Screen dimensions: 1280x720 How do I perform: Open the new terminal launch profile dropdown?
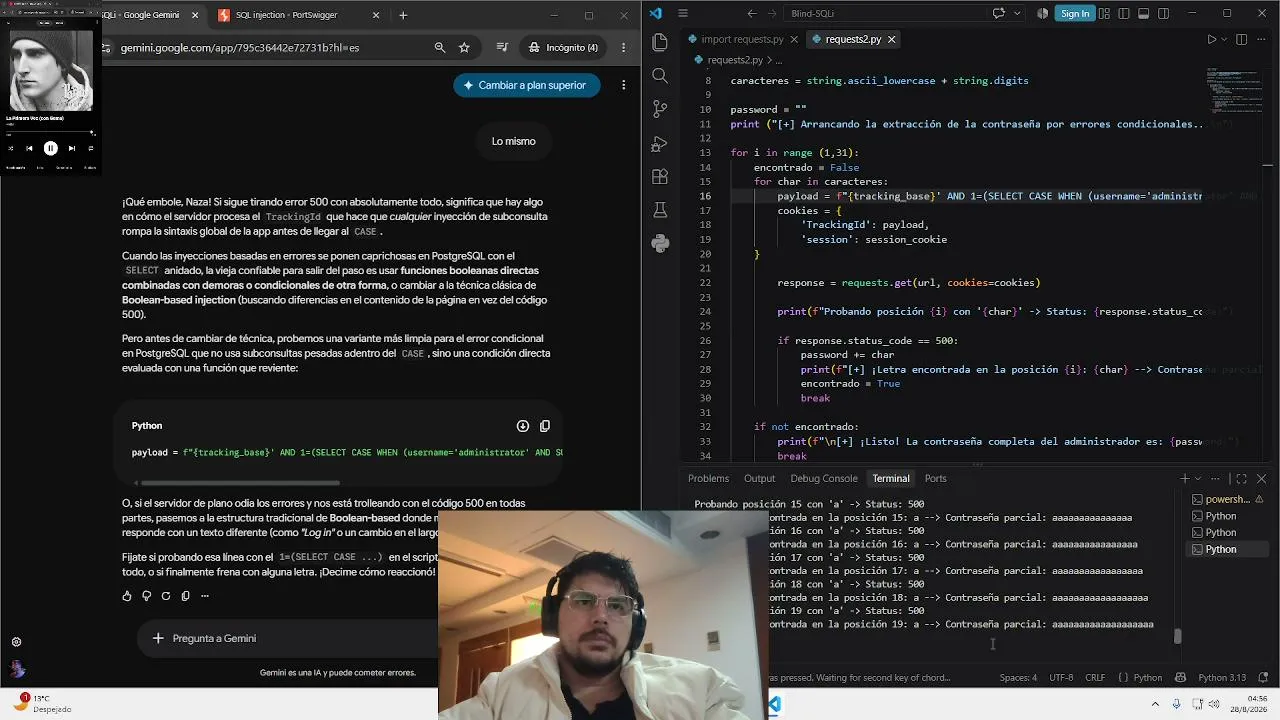tap(1198, 479)
